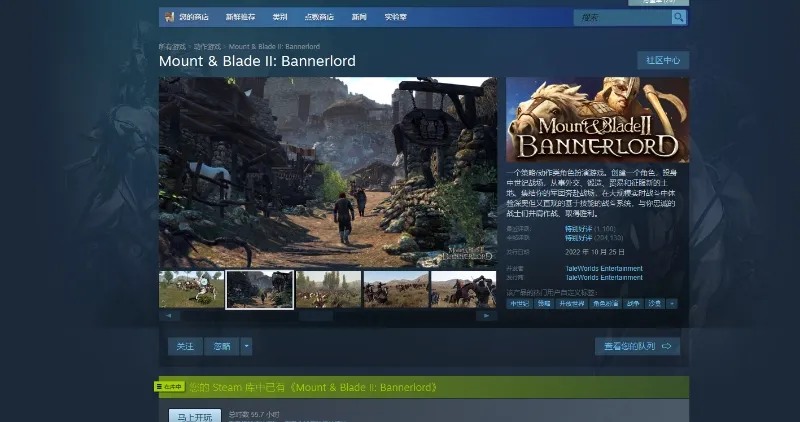
Task: Select the first screenshot thumbnail
Action: (x=191, y=289)
